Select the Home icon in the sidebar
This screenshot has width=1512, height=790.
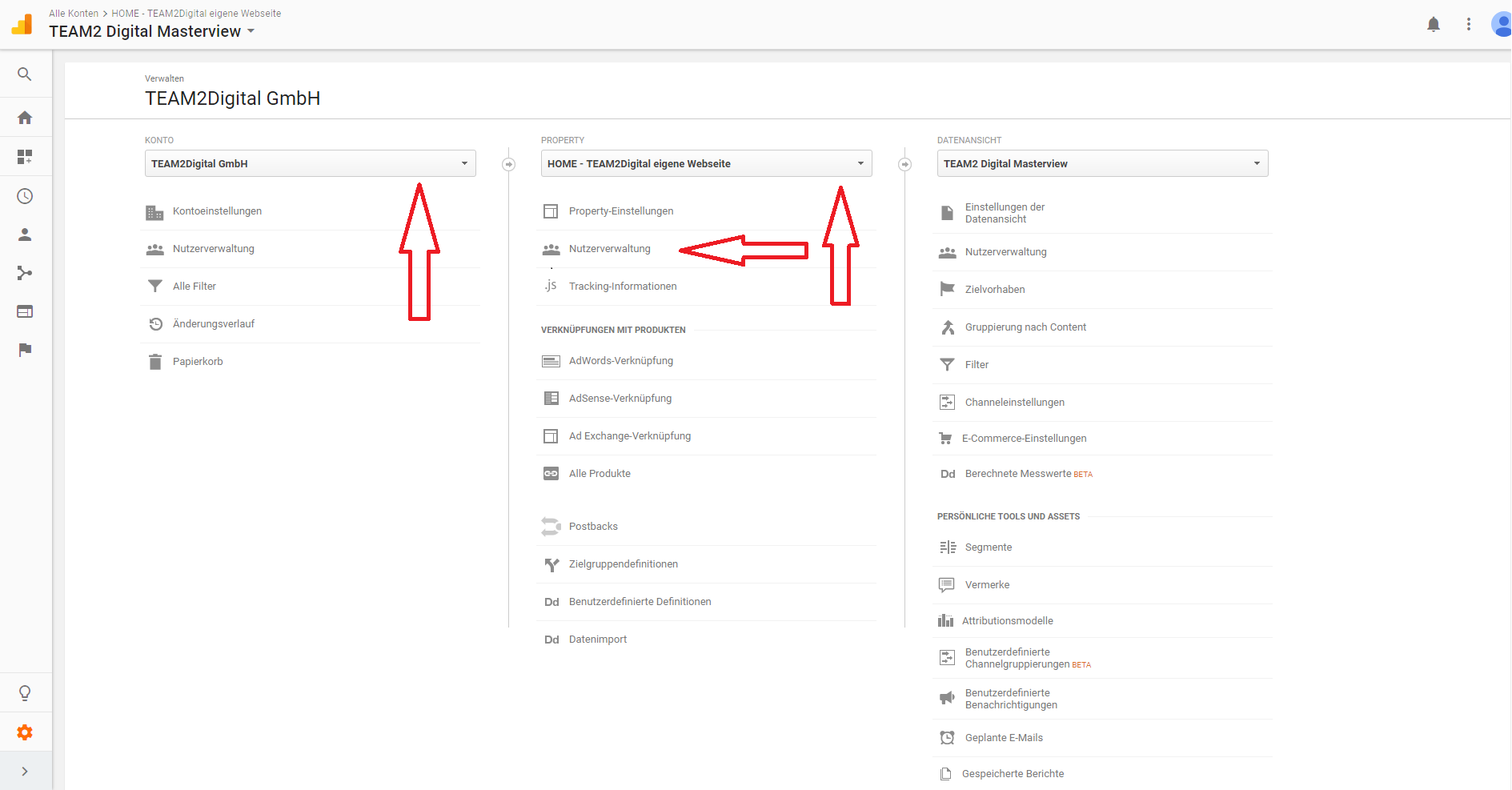tap(25, 117)
